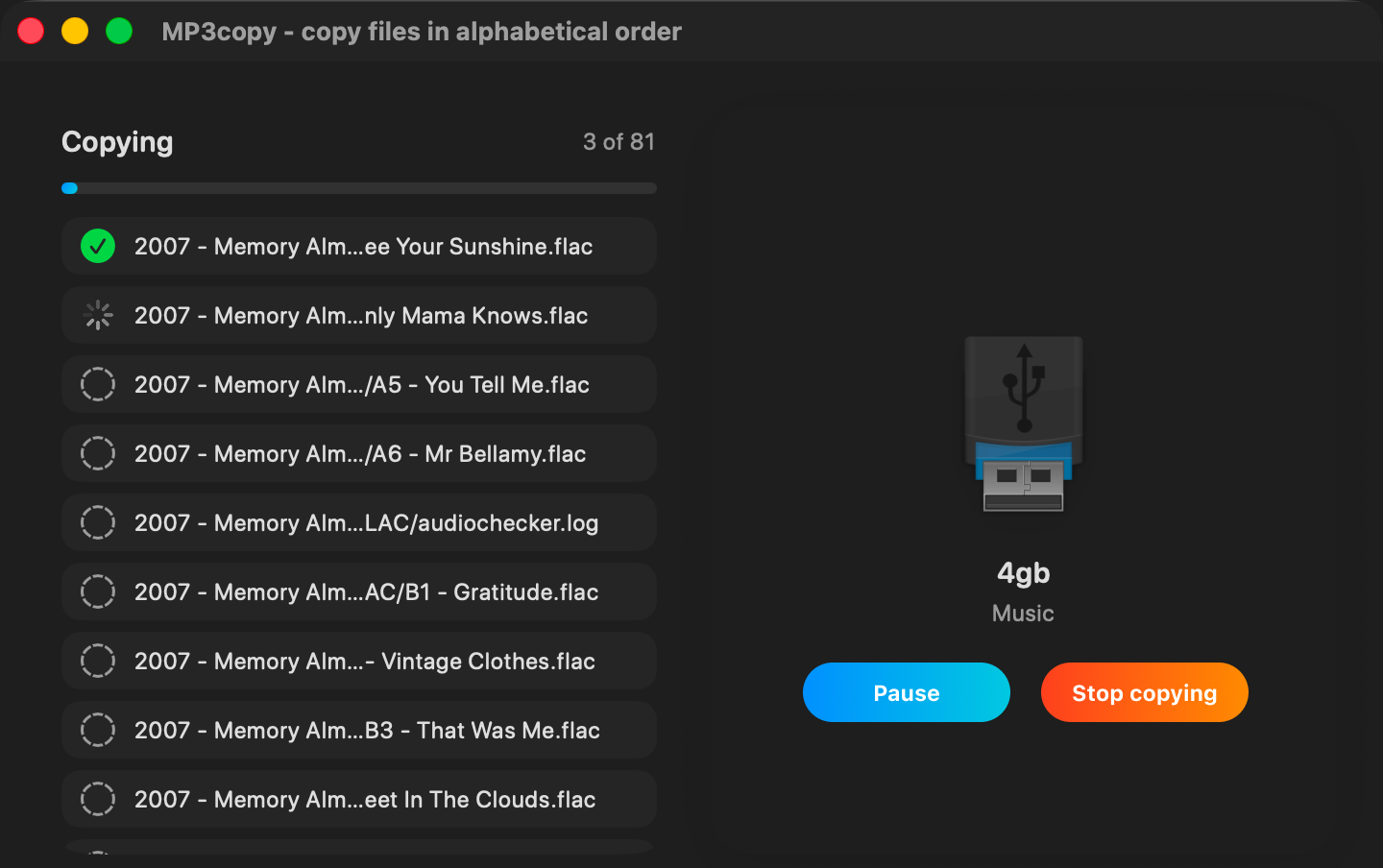Click the pending circle for In The Clouds.flac

point(98,799)
